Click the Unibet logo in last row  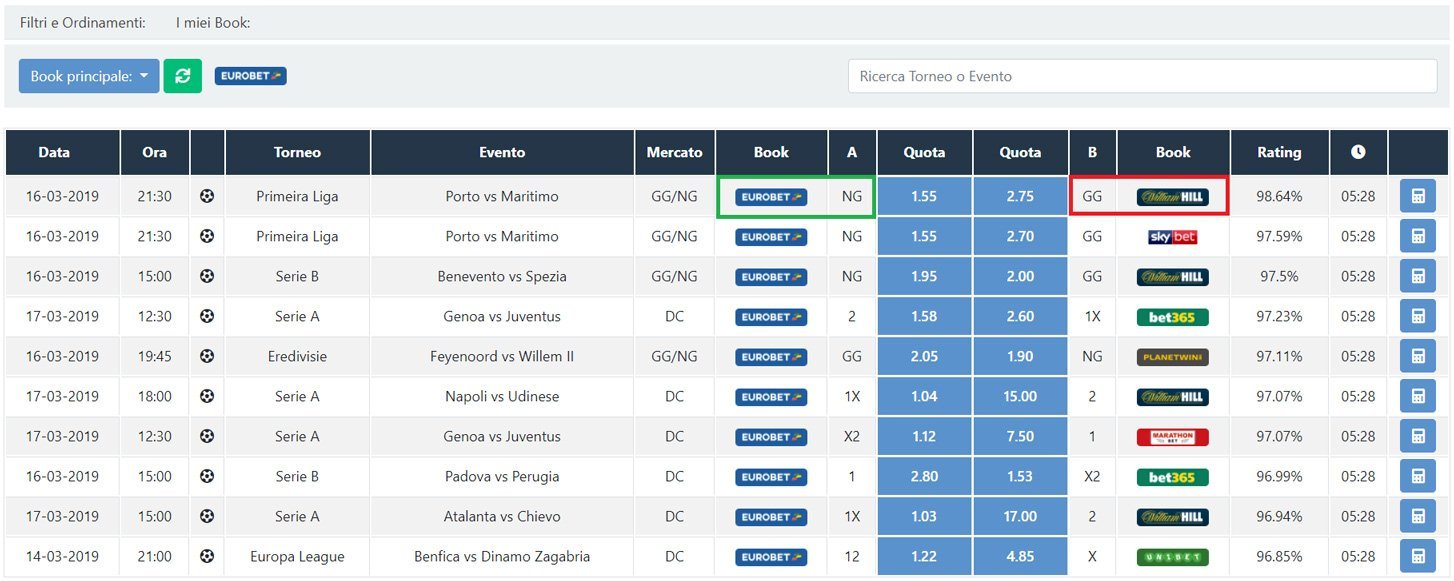point(1172,557)
